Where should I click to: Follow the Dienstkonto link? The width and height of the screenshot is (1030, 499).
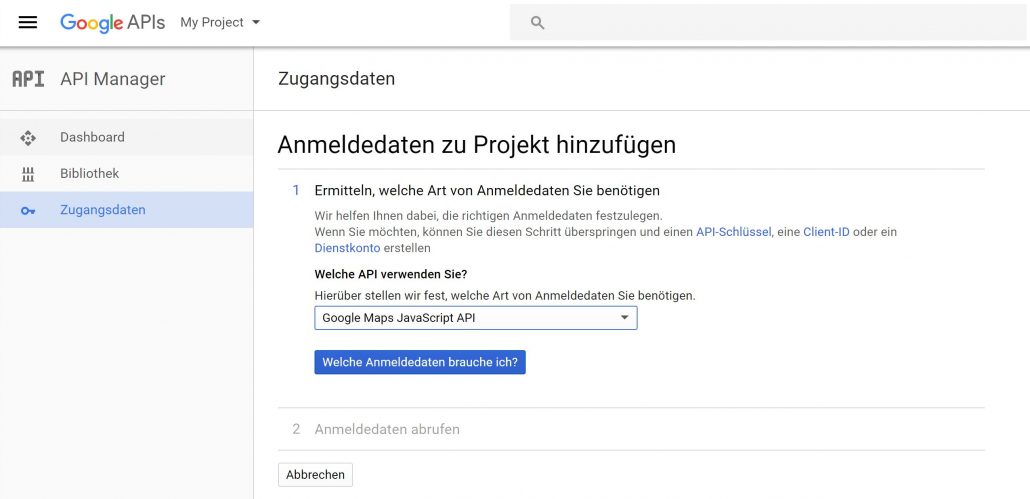coord(347,248)
